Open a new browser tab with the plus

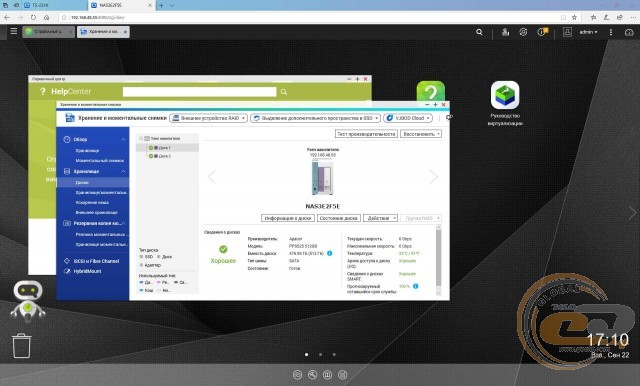(x=161, y=5)
